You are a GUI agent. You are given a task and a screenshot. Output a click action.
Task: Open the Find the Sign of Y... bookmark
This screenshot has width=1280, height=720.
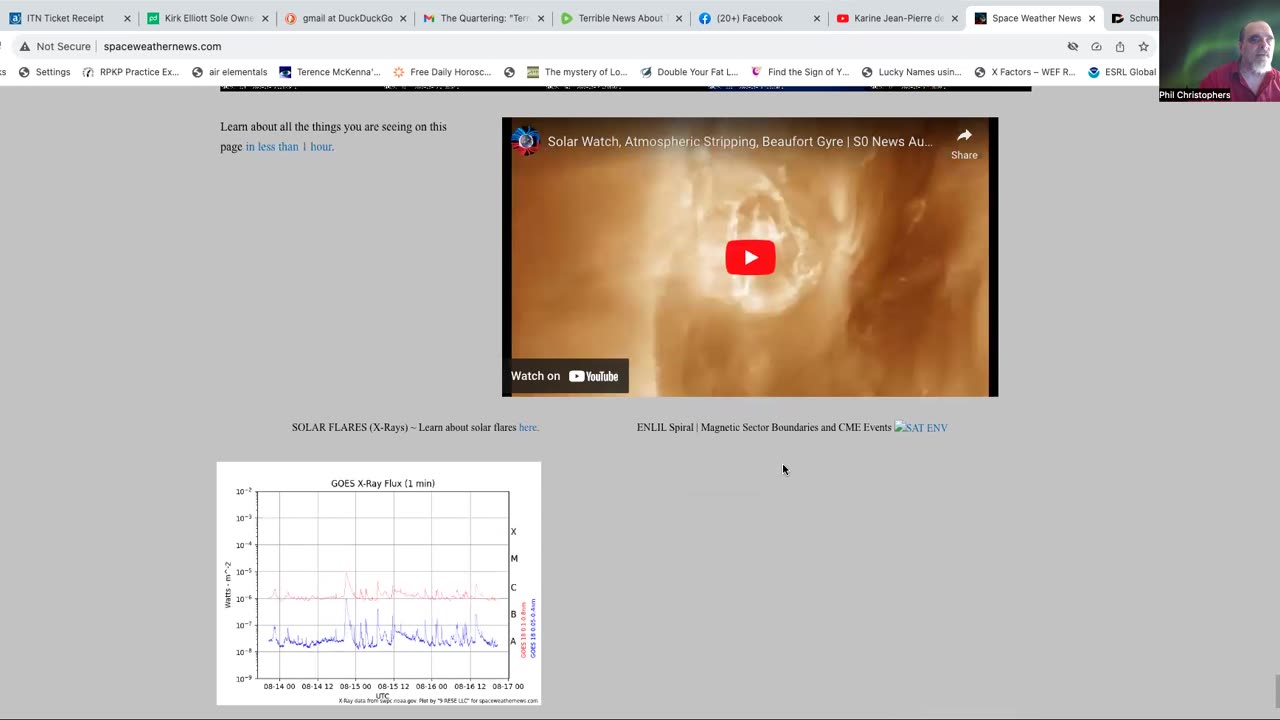click(x=800, y=72)
